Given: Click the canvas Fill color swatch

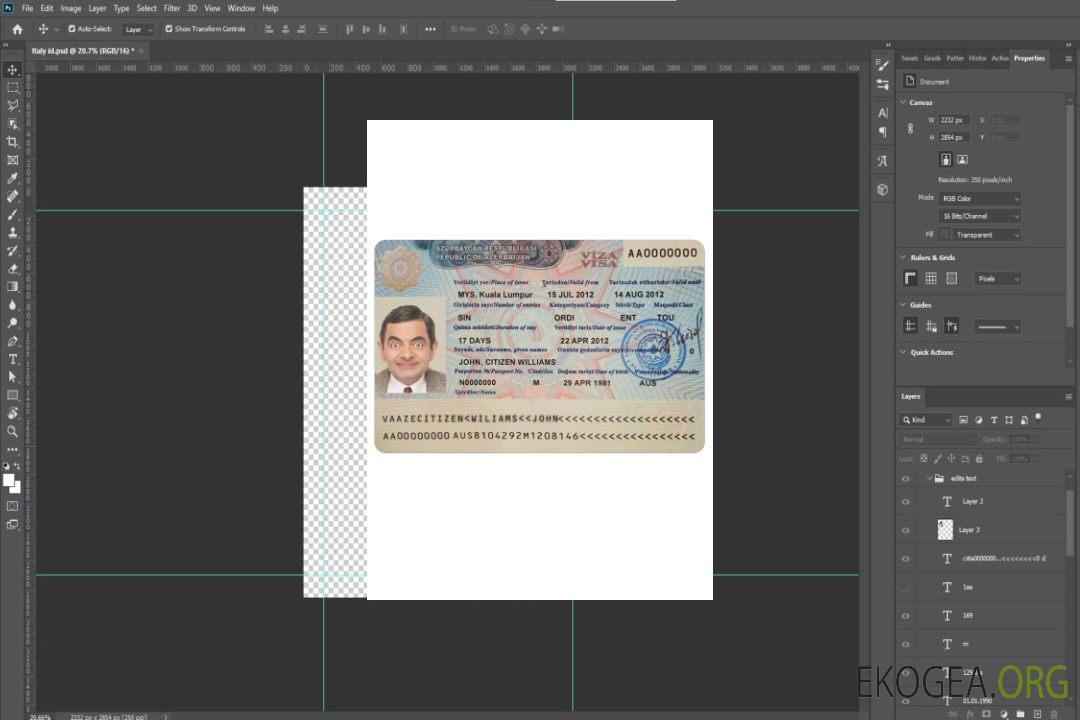Looking at the screenshot, I should point(944,235).
